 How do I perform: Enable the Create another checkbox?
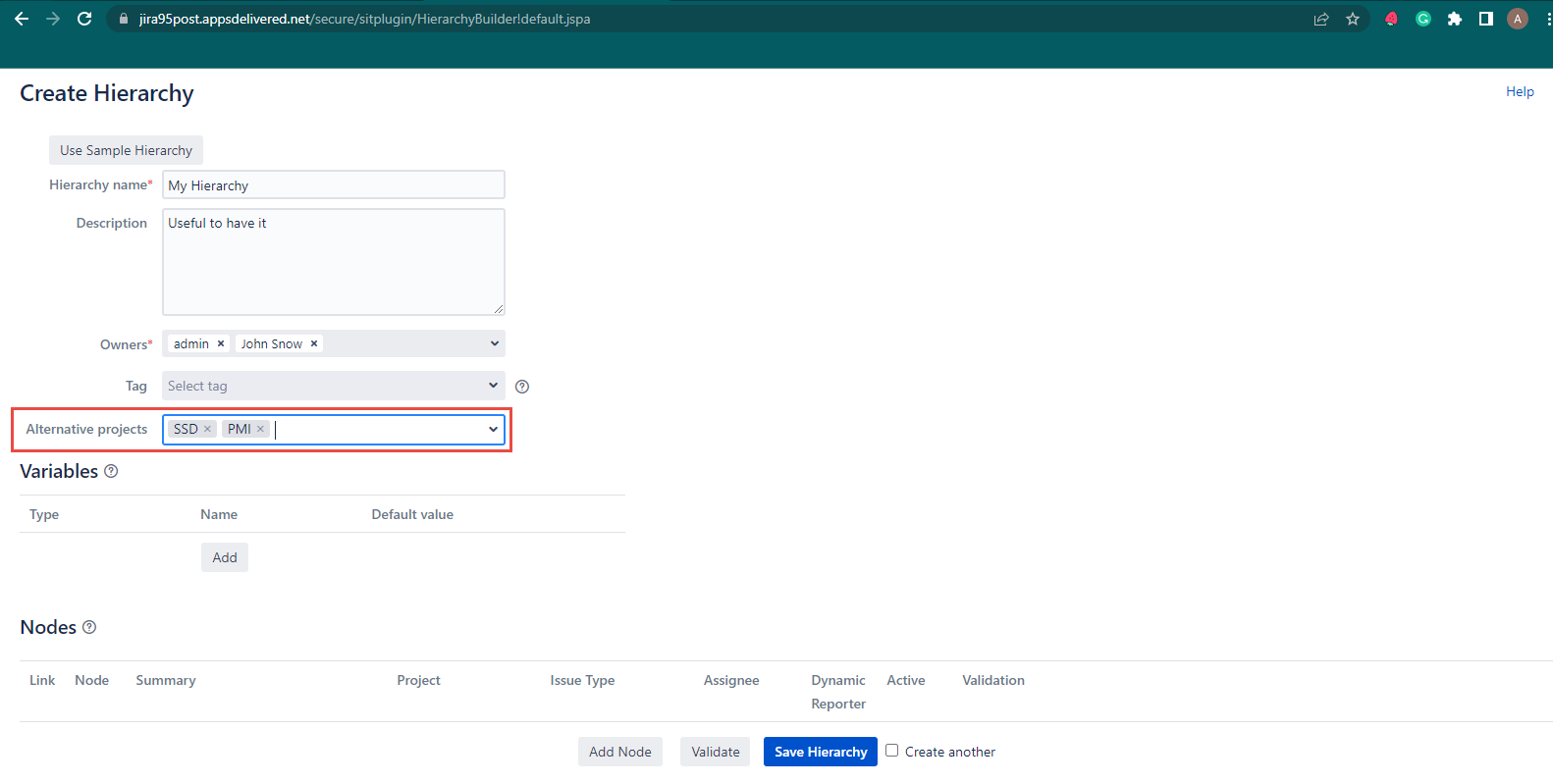891,751
